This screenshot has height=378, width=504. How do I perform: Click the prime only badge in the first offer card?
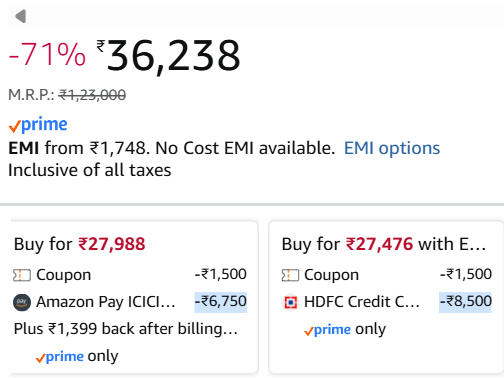77,356
